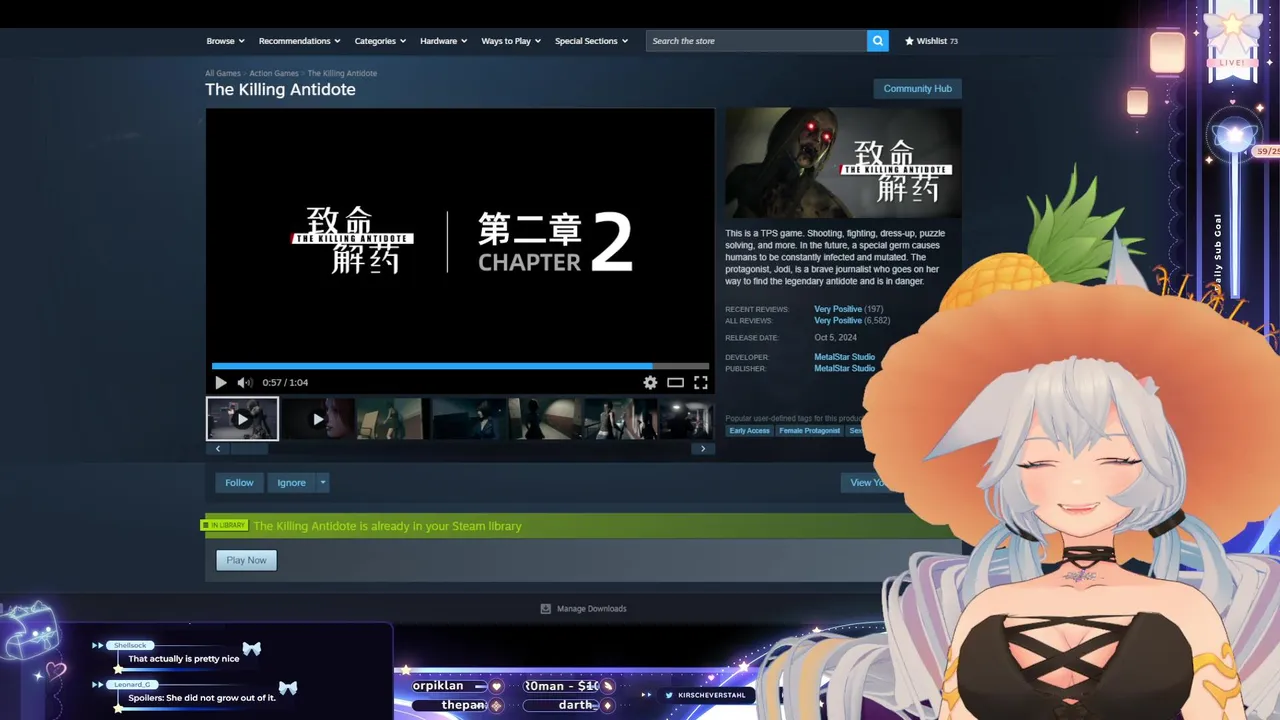Mute the trailer volume icon
Screen dimensions: 1280x720
click(x=245, y=382)
